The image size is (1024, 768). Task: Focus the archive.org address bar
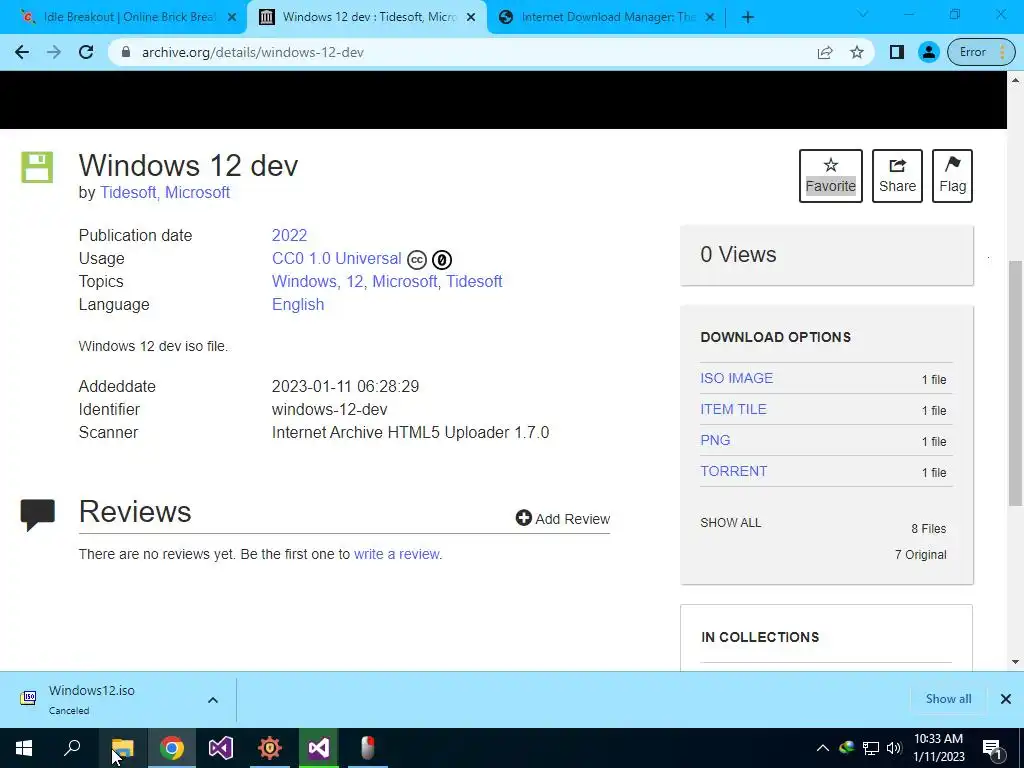click(457, 52)
